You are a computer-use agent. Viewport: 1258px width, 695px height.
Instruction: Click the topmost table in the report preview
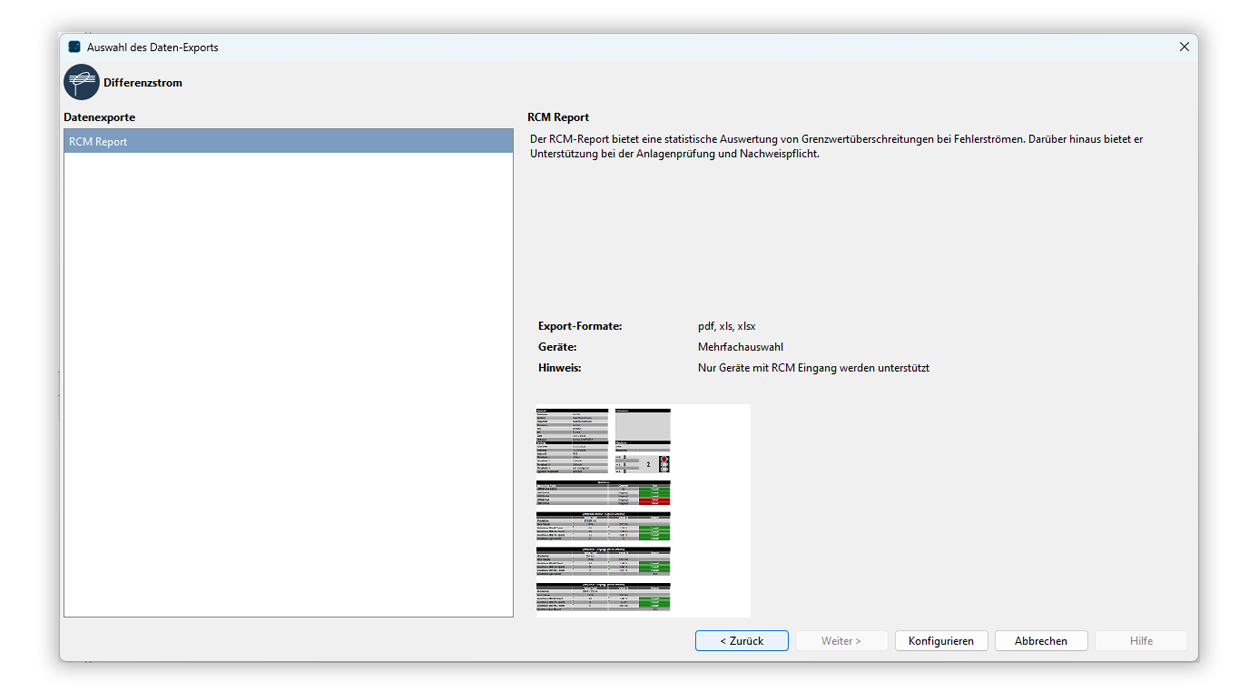click(572, 440)
